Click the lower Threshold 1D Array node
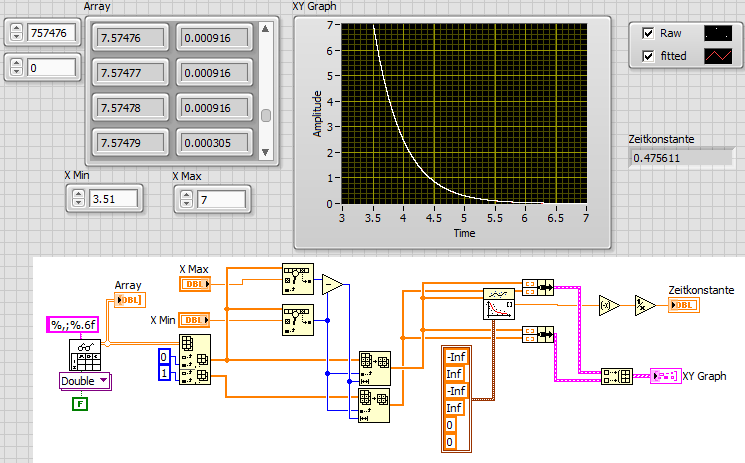745x463 pixels. pyautogui.click(x=298, y=320)
